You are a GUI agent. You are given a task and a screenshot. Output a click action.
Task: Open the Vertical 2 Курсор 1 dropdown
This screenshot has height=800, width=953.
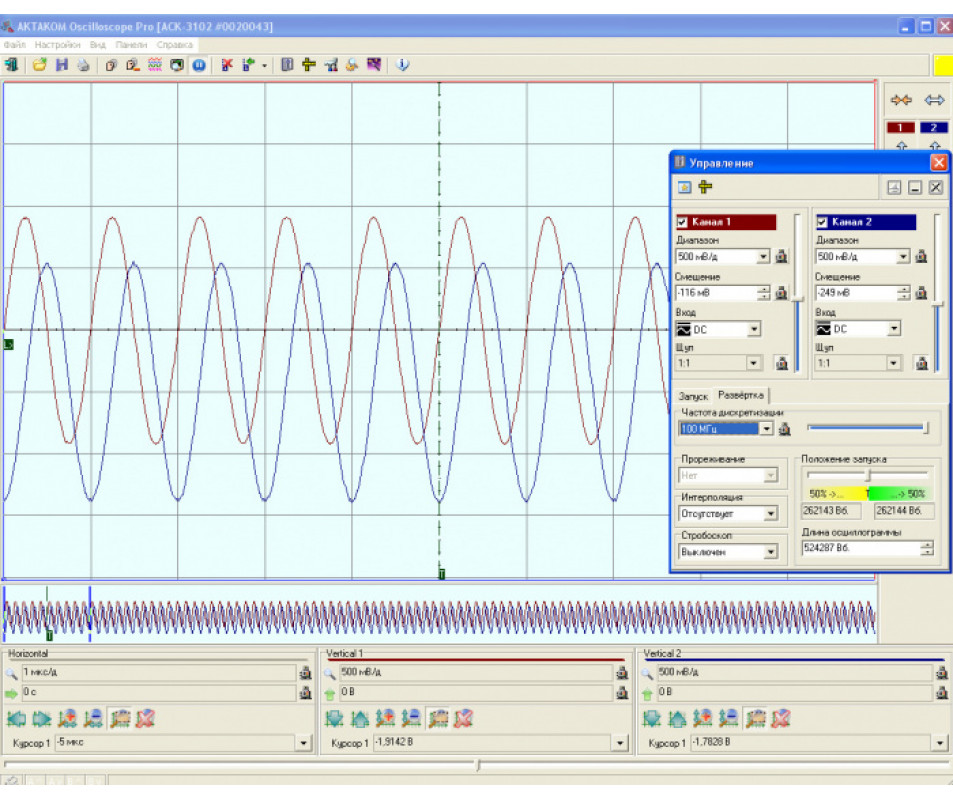(x=939, y=743)
